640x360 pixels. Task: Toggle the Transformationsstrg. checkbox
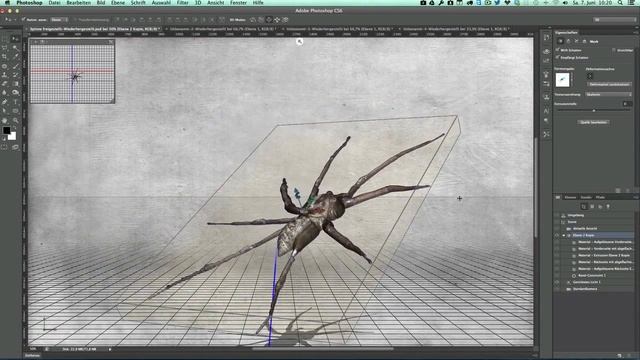tap(76, 19)
